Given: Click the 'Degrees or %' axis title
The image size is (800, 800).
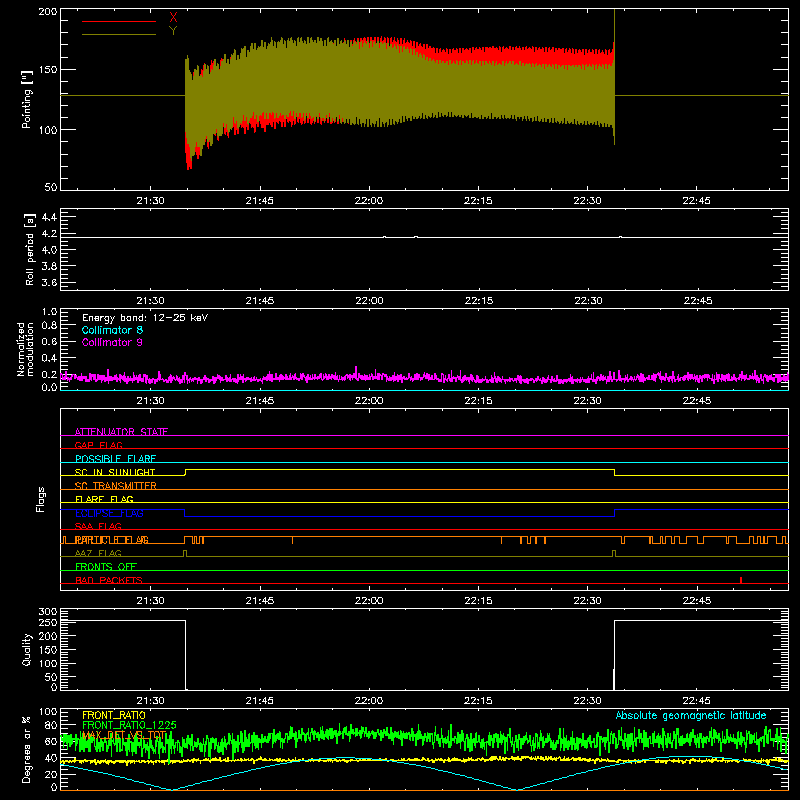Looking at the screenshot, I should tap(27, 749).
